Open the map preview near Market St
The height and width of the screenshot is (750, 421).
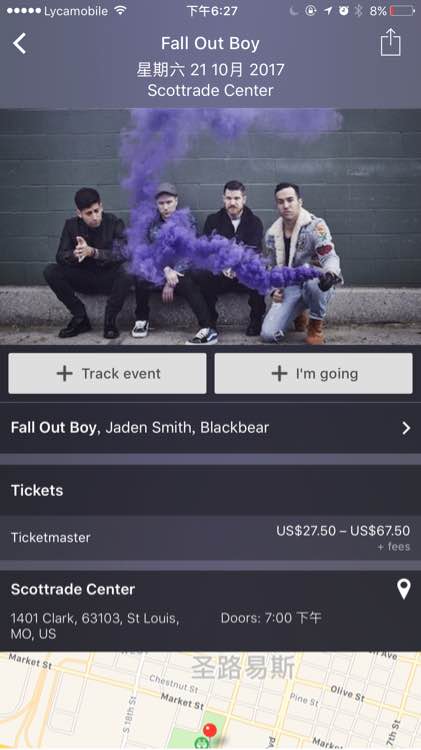click(210, 701)
